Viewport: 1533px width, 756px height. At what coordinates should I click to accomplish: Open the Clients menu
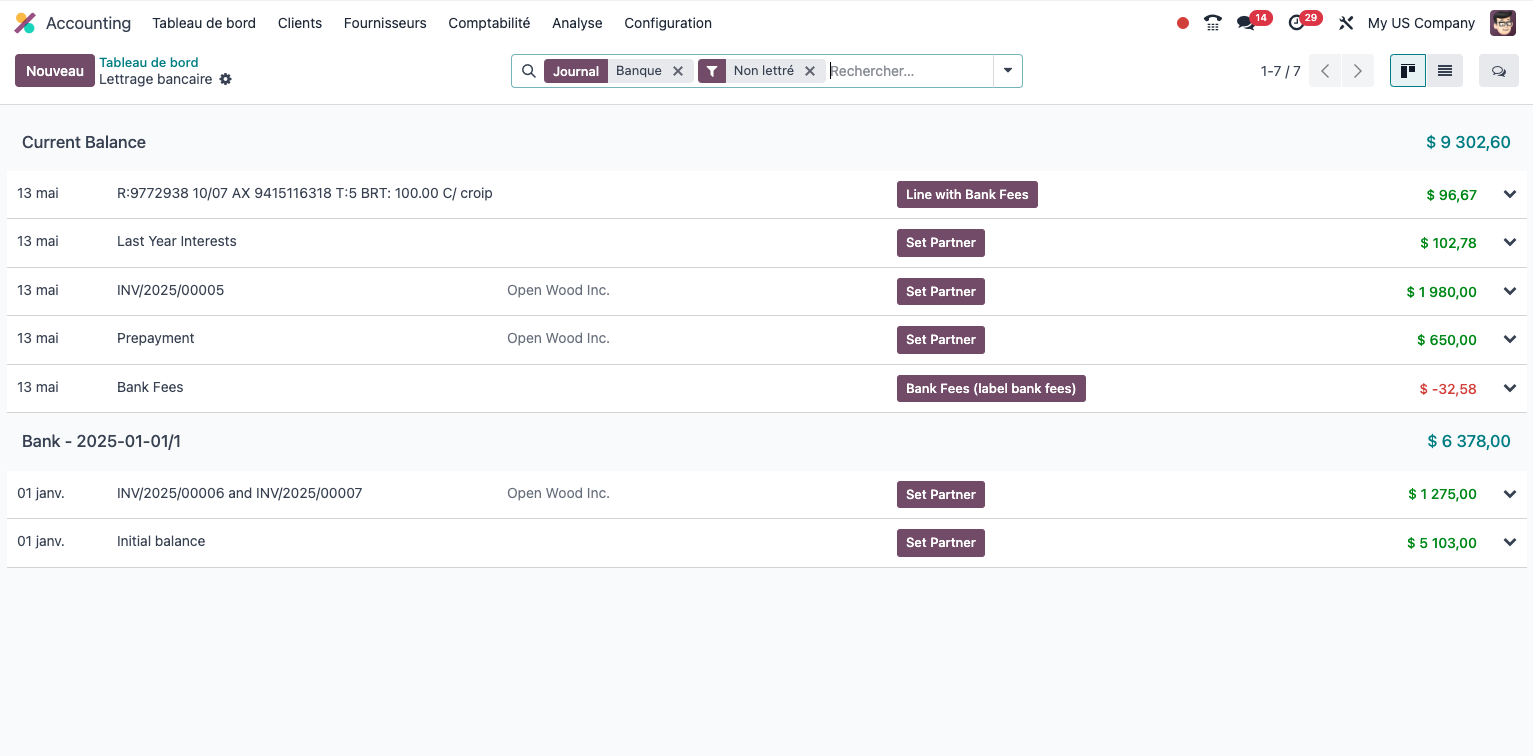(300, 23)
